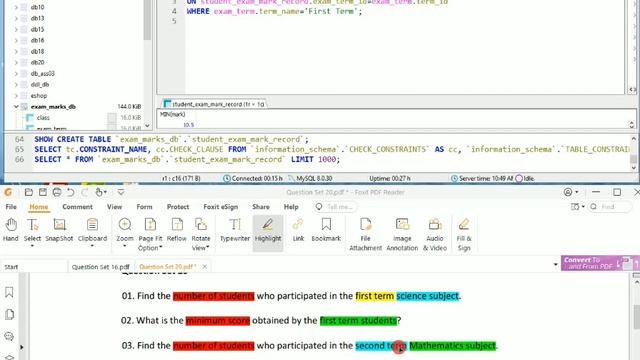Expand the db16 database node
This screenshot has height=360, width=640.
(x=16, y=40)
